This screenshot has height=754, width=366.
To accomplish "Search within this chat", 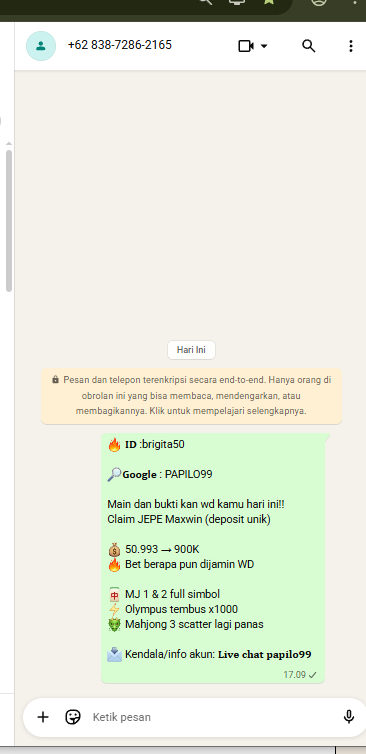I will pos(309,46).
